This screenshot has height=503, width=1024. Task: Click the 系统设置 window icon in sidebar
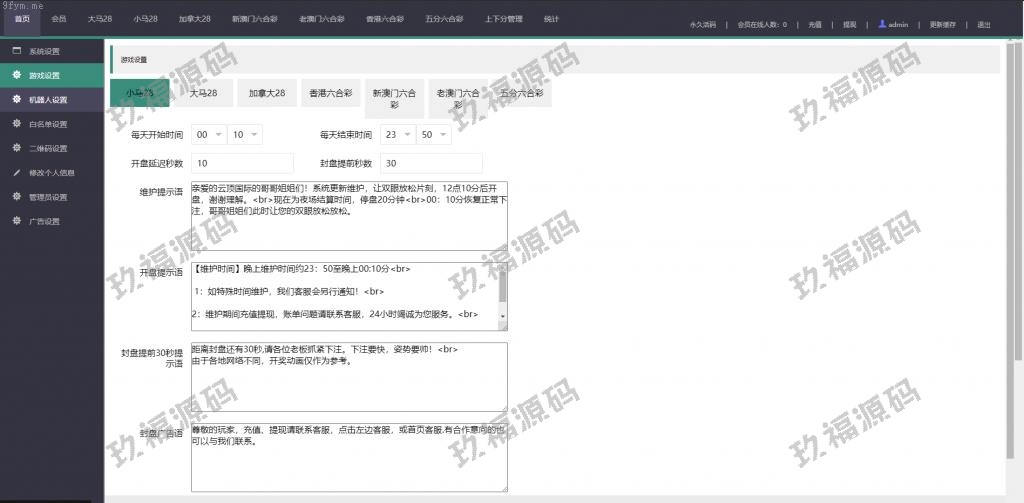17,50
